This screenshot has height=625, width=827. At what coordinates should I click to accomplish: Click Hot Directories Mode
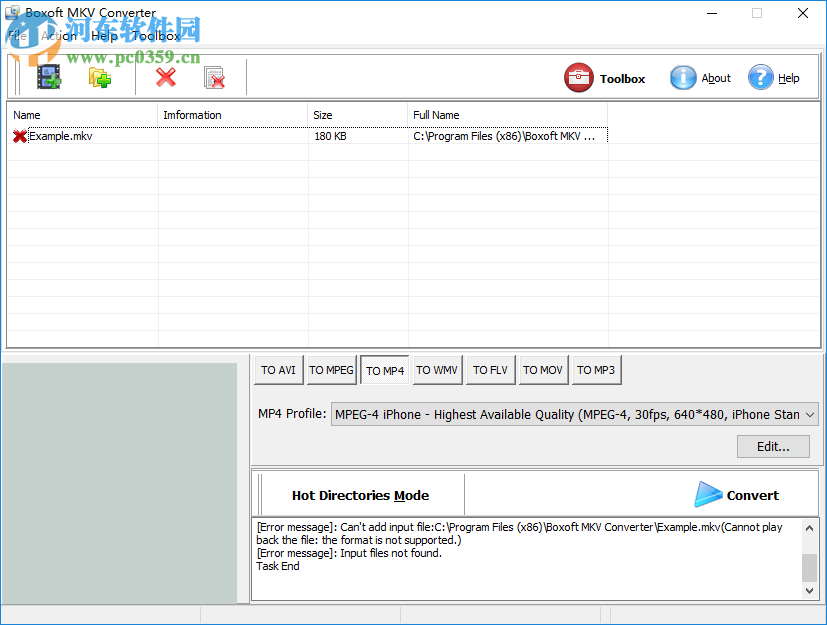(x=360, y=494)
